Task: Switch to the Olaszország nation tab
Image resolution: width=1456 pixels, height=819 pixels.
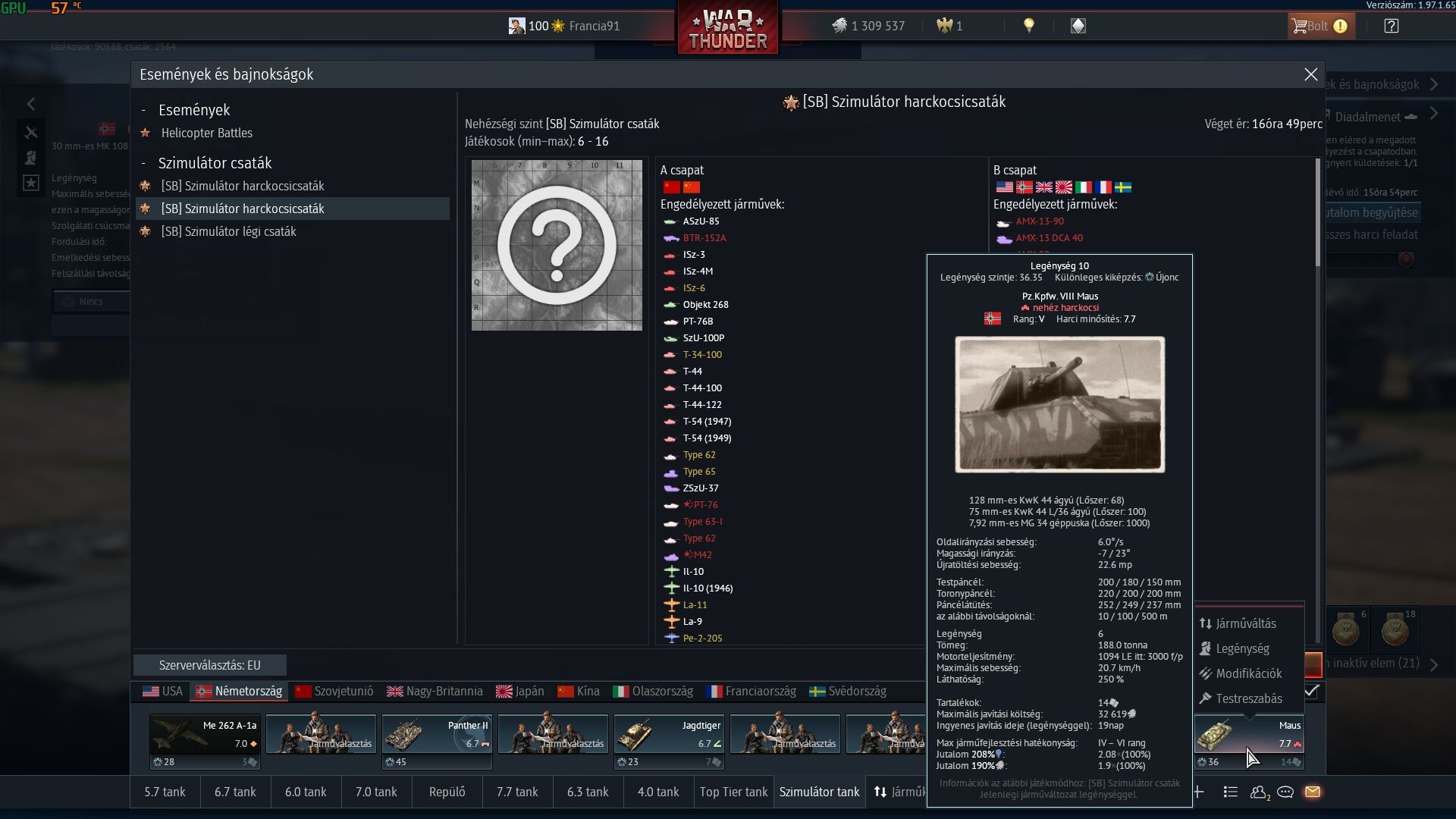Action: tap(653, 691)
